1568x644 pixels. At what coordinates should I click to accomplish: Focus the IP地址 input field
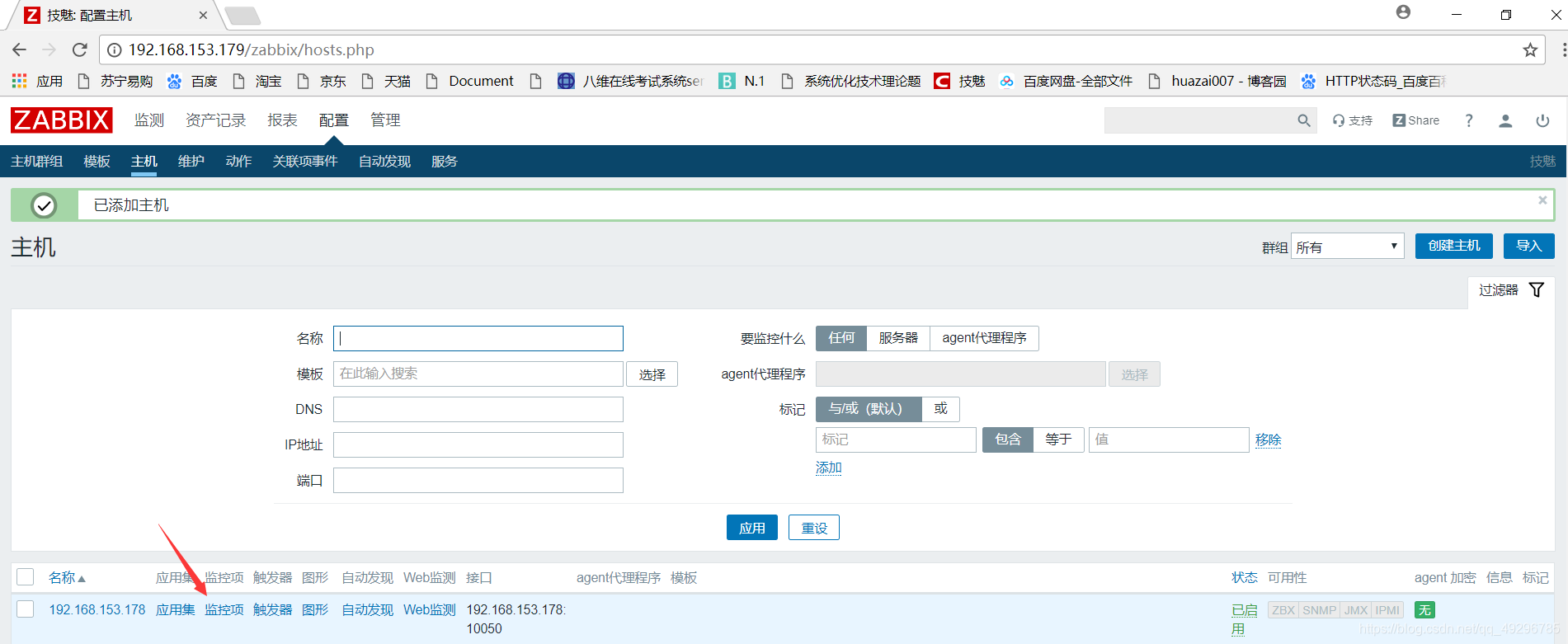point(478,444)
